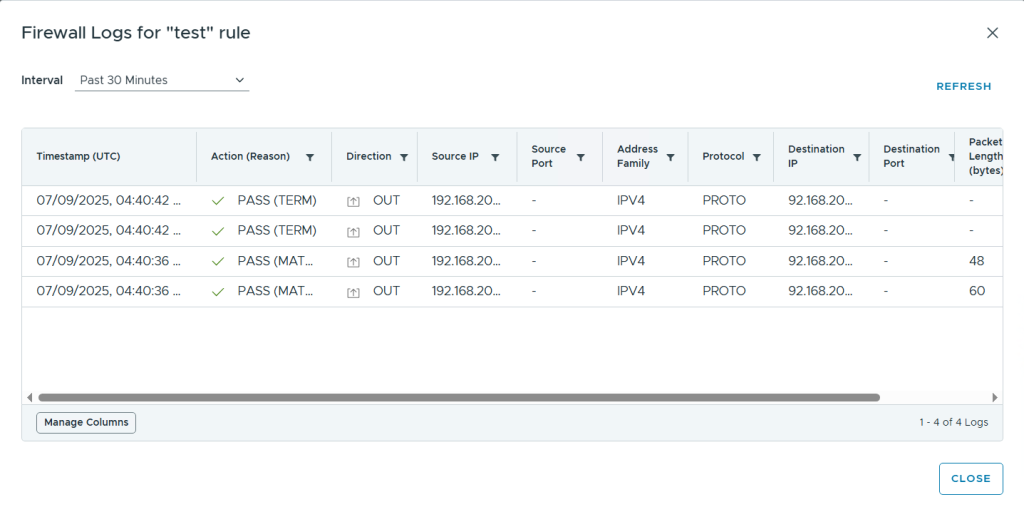Image resolution: width=1024 pixels, height=512 pixels.
Task: Open the Direction column filter
Action: pos(404,157)
